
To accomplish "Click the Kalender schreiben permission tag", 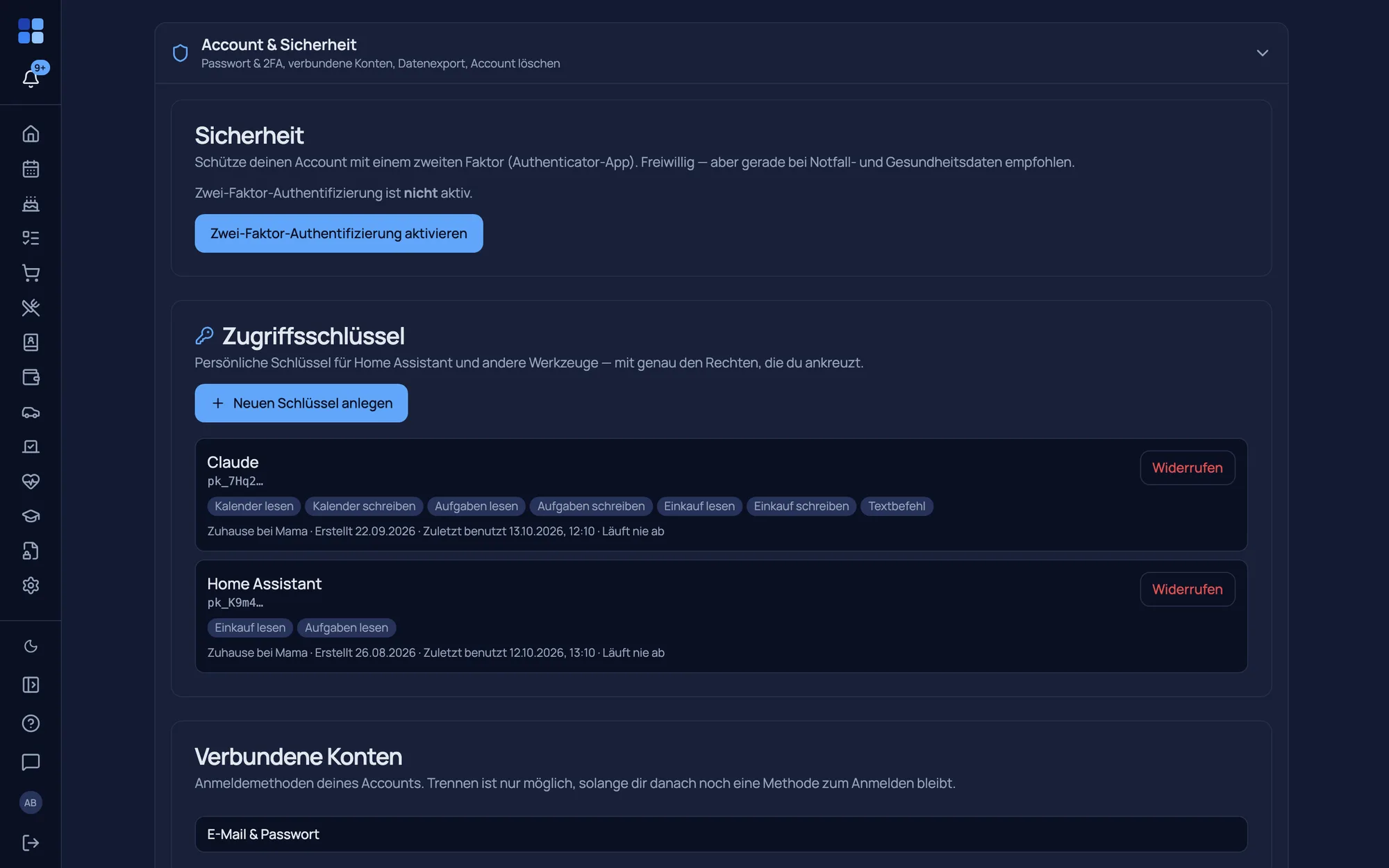I will [364, 506].
